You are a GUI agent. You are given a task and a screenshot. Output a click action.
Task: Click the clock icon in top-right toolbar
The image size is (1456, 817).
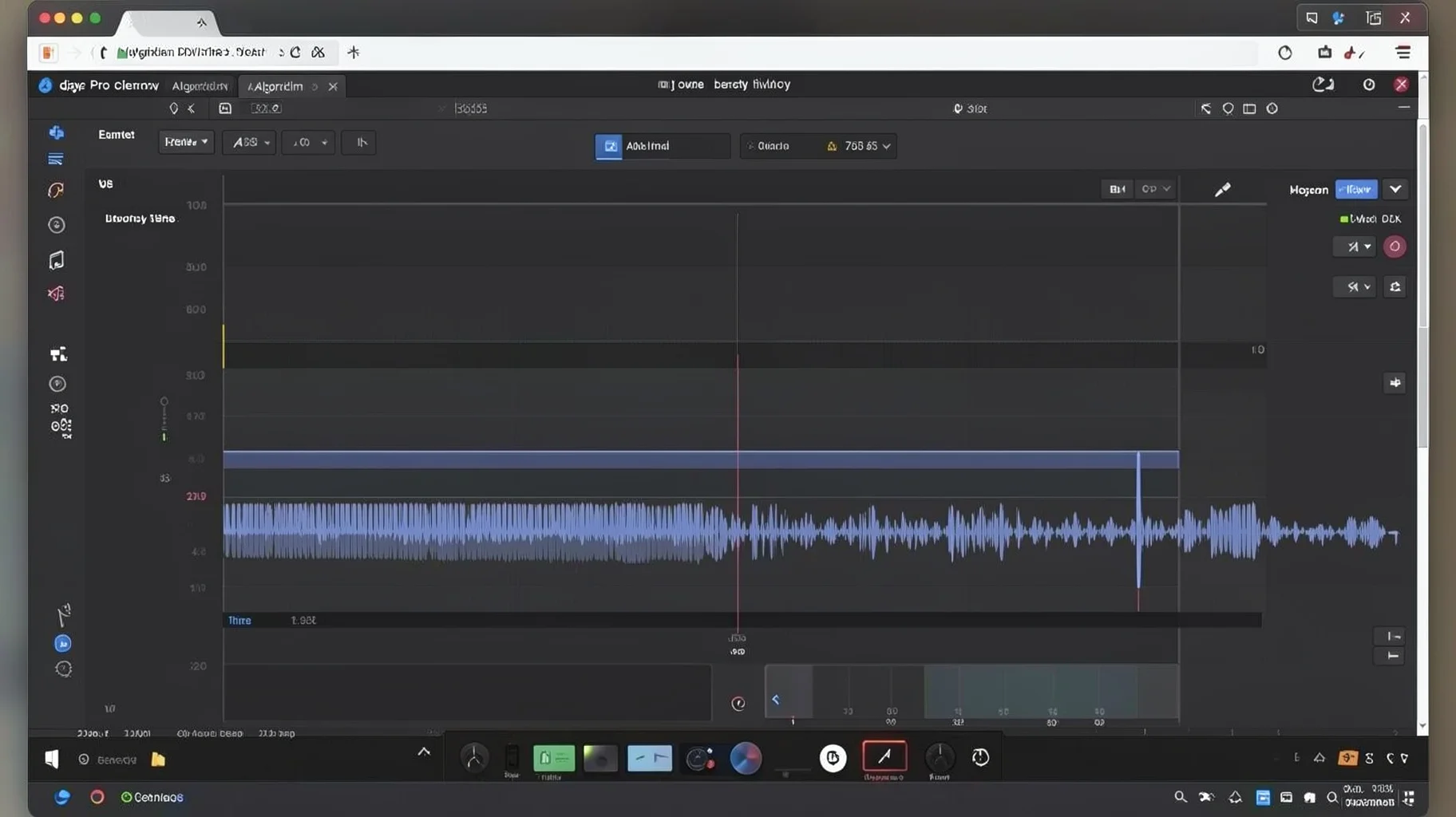pyautogui.click(x=1272, y=109)
